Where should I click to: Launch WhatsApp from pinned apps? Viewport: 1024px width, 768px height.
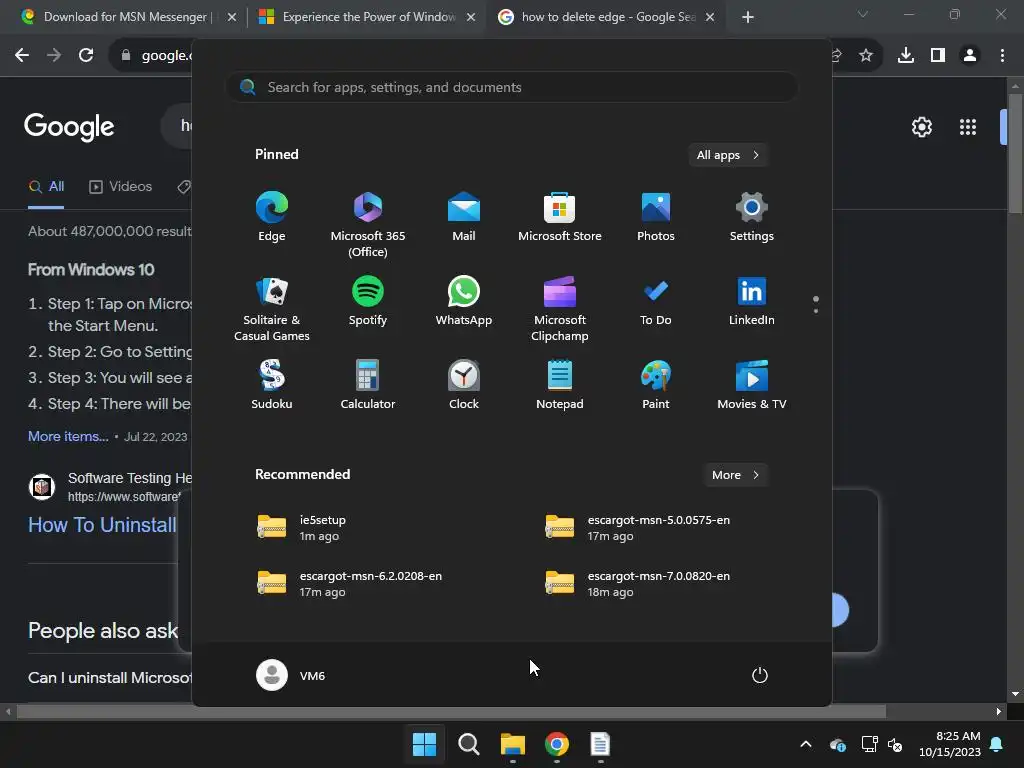click(x=464, y=301)
